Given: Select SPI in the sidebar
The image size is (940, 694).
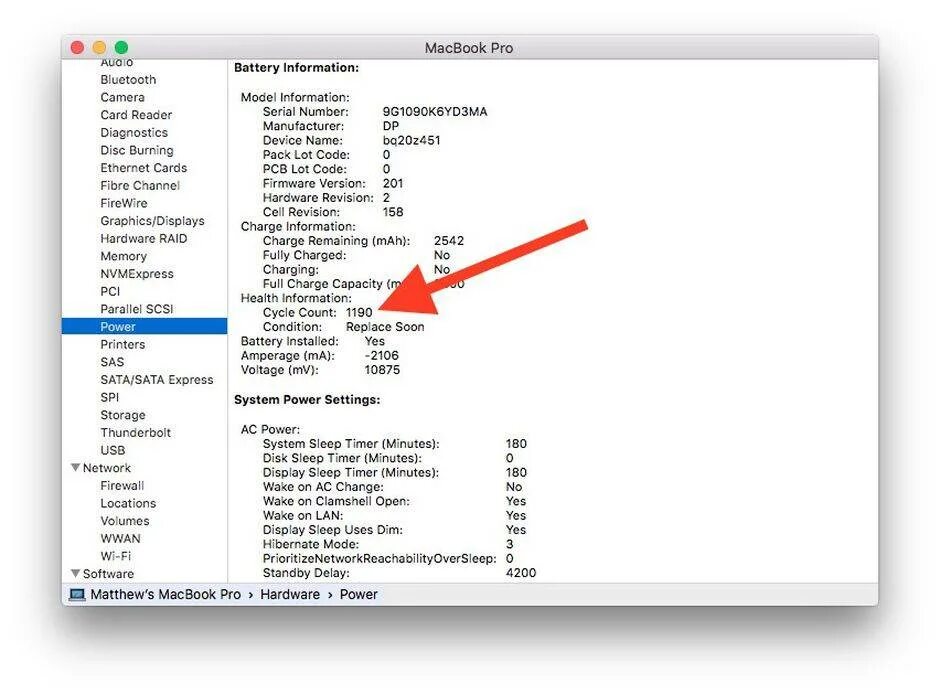Looking at the screenshot, I should [x=110, y=397].
